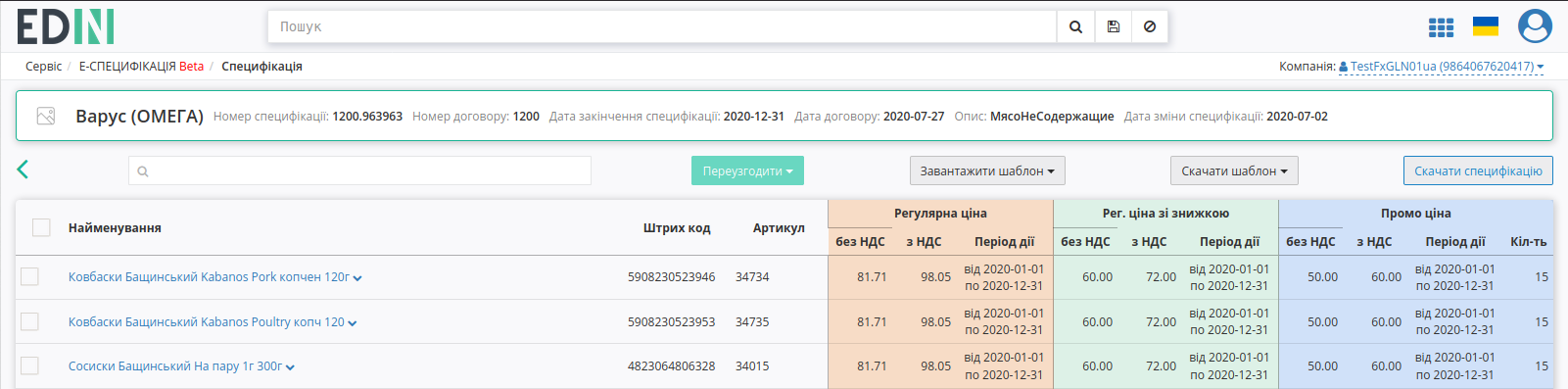Click the Специфікація breadcrumb

pos(261,67)
